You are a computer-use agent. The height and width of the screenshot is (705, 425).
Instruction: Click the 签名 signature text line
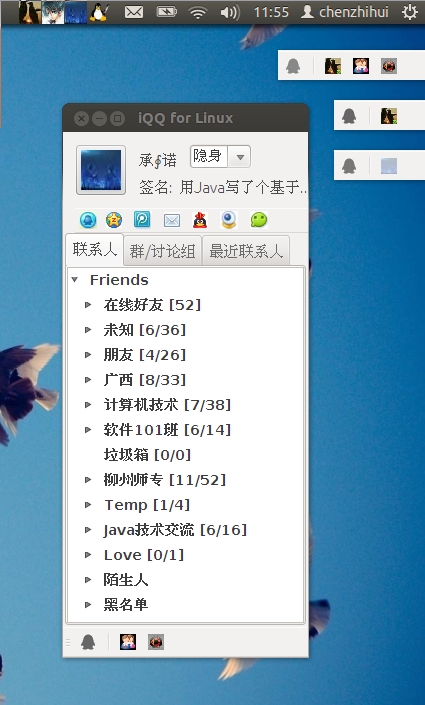coord(223,187)
